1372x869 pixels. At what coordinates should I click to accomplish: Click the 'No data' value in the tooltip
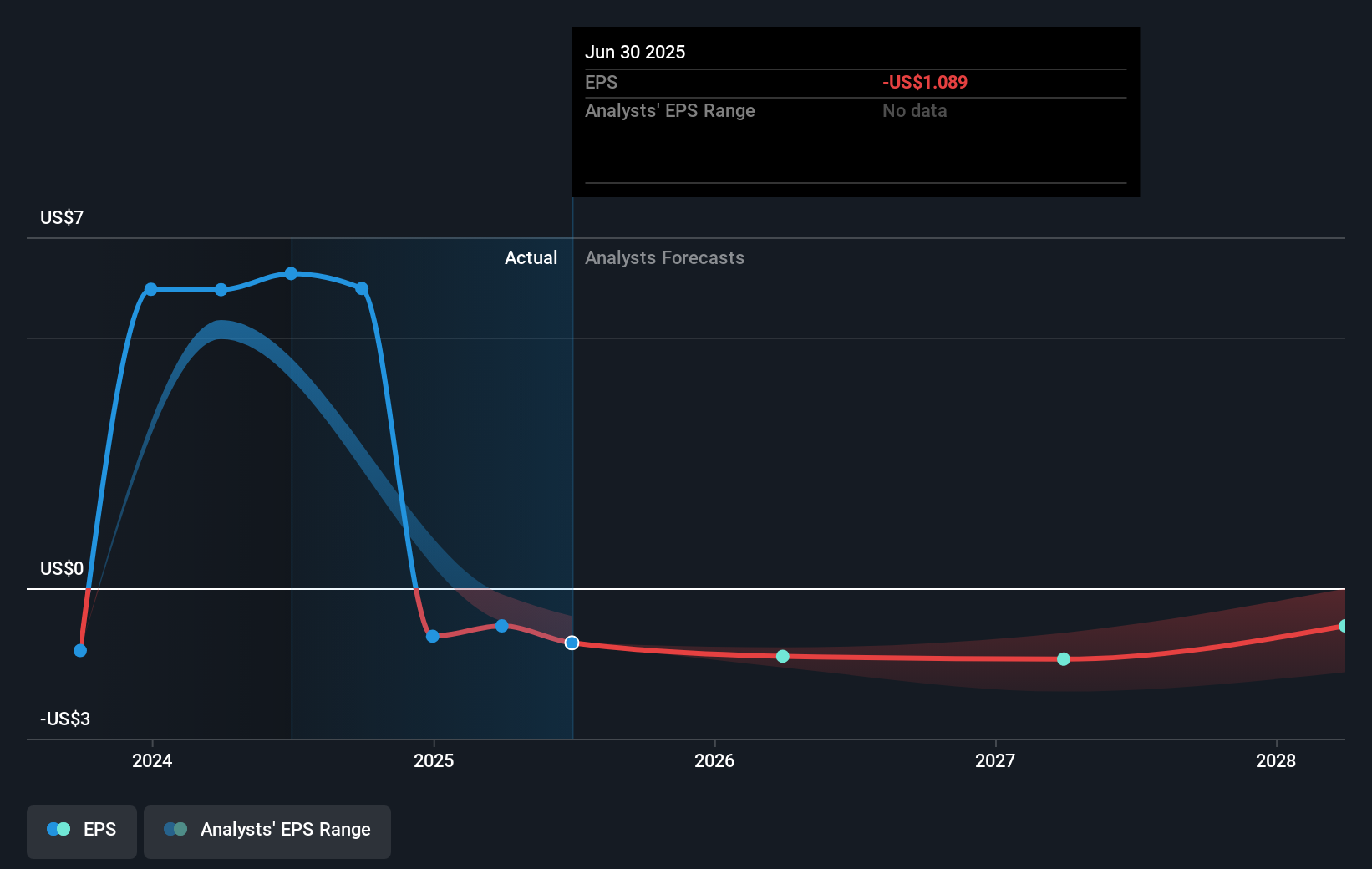point(915,110)
